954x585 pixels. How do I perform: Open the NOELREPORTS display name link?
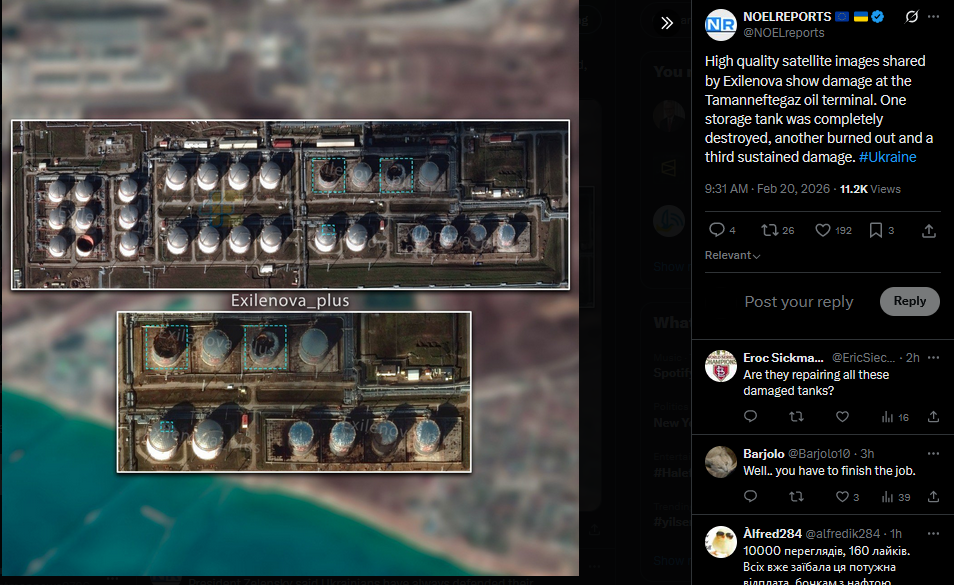pyautogui.click(x=787, y=16)
